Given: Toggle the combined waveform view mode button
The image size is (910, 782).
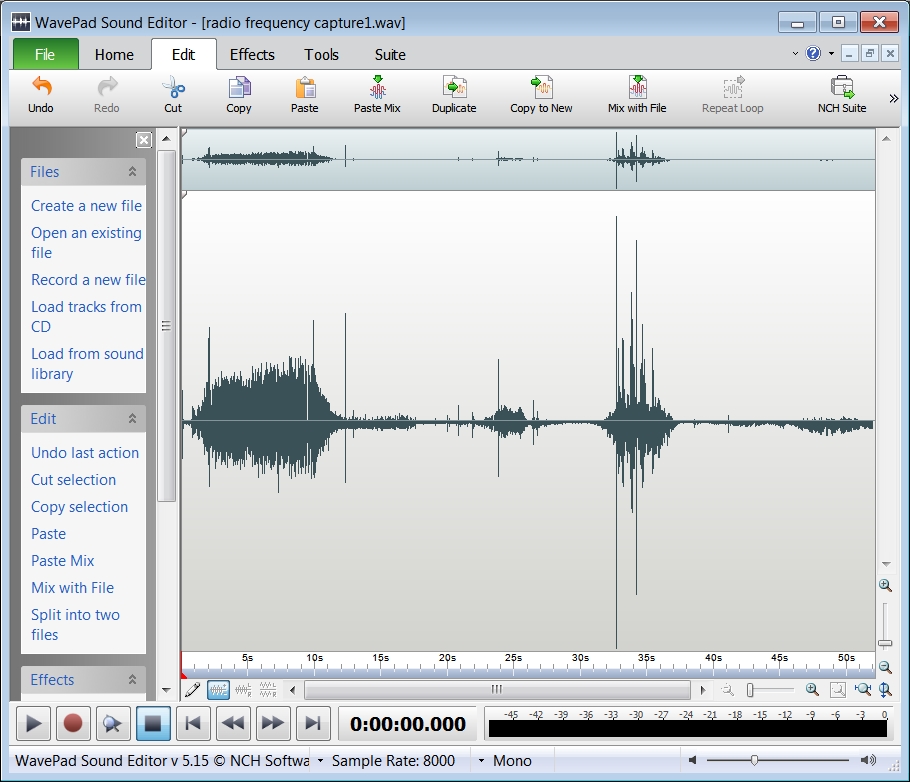Looking at the screenshot, I should [218, 690].
